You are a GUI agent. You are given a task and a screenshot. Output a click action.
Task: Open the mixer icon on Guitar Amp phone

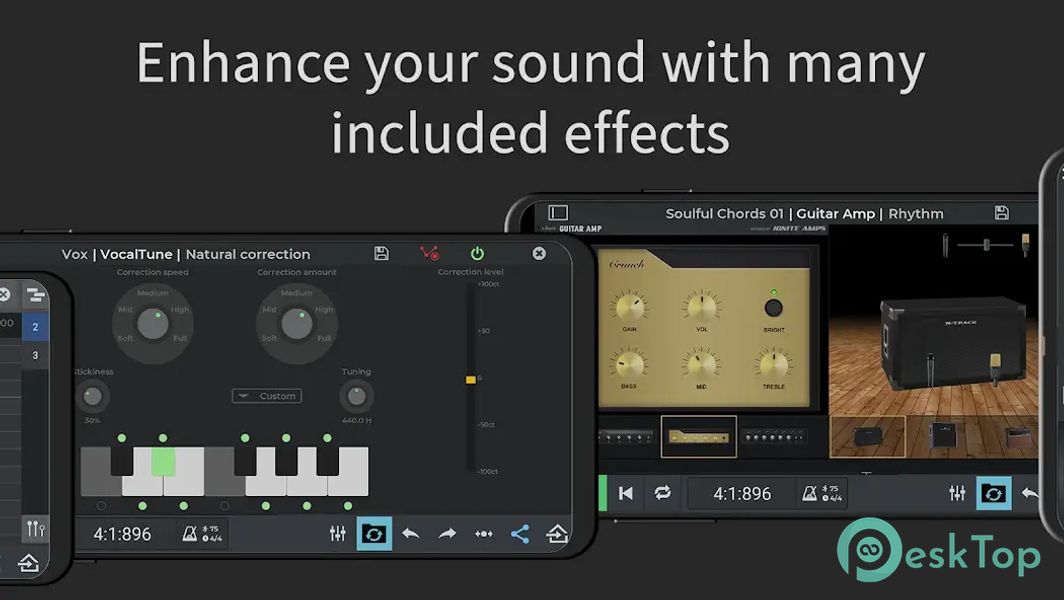[x=957, y=493]
